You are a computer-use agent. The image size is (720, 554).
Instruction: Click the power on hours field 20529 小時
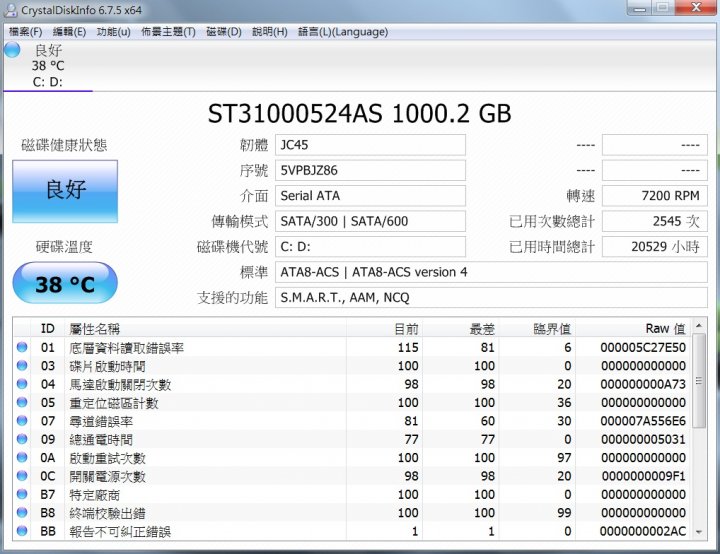655,247
